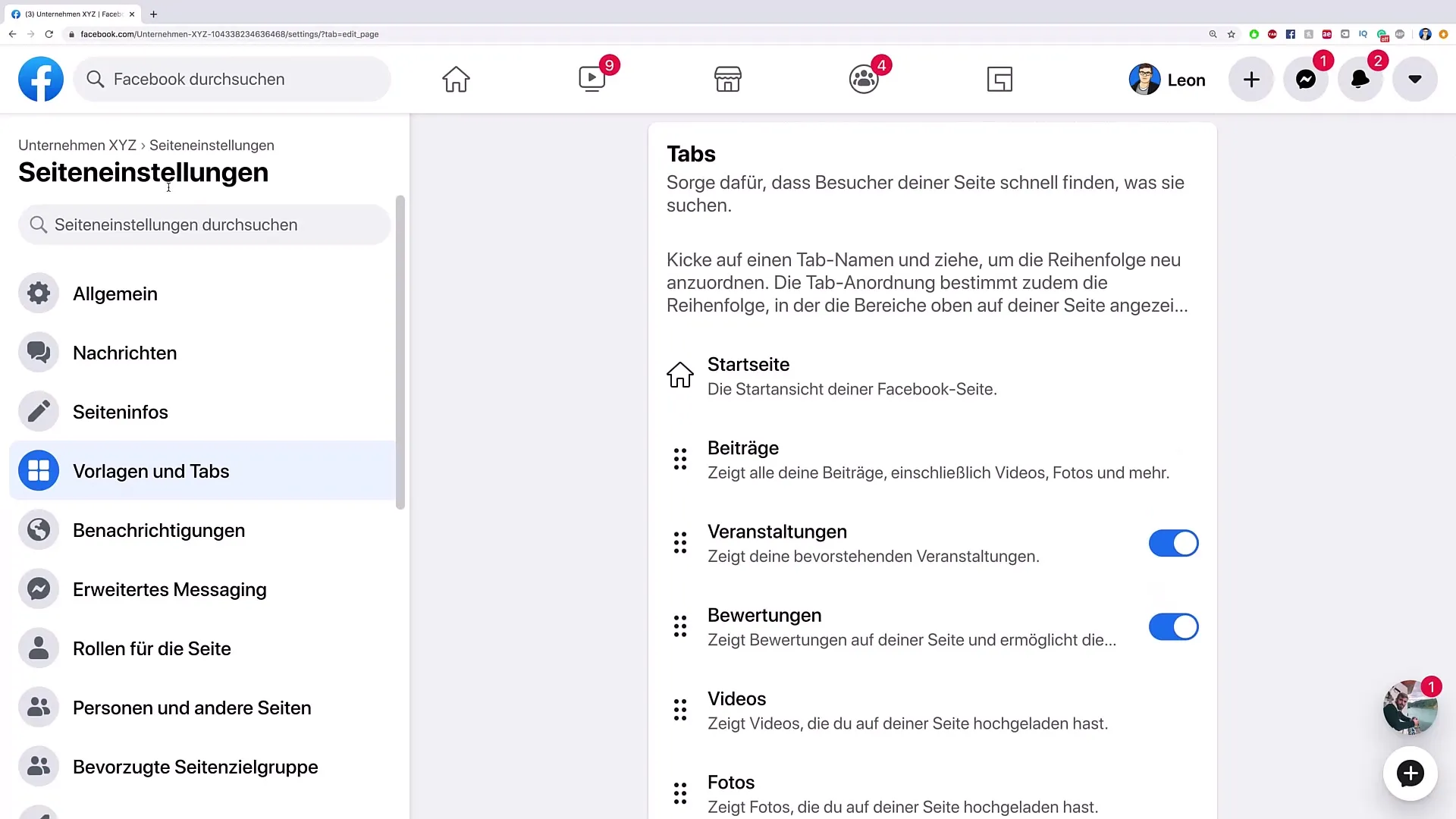Screen dimensions: 1456x819
Task: Open the Watch videos icon
Action: pos(592,79)
